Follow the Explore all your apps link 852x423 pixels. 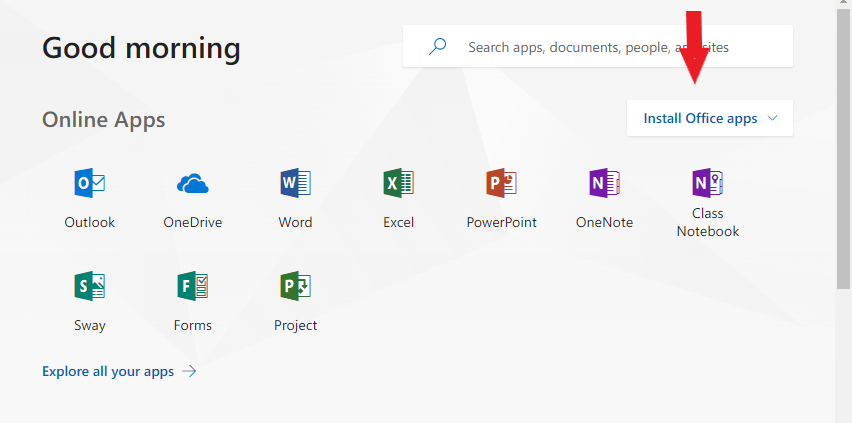[108, 371]
